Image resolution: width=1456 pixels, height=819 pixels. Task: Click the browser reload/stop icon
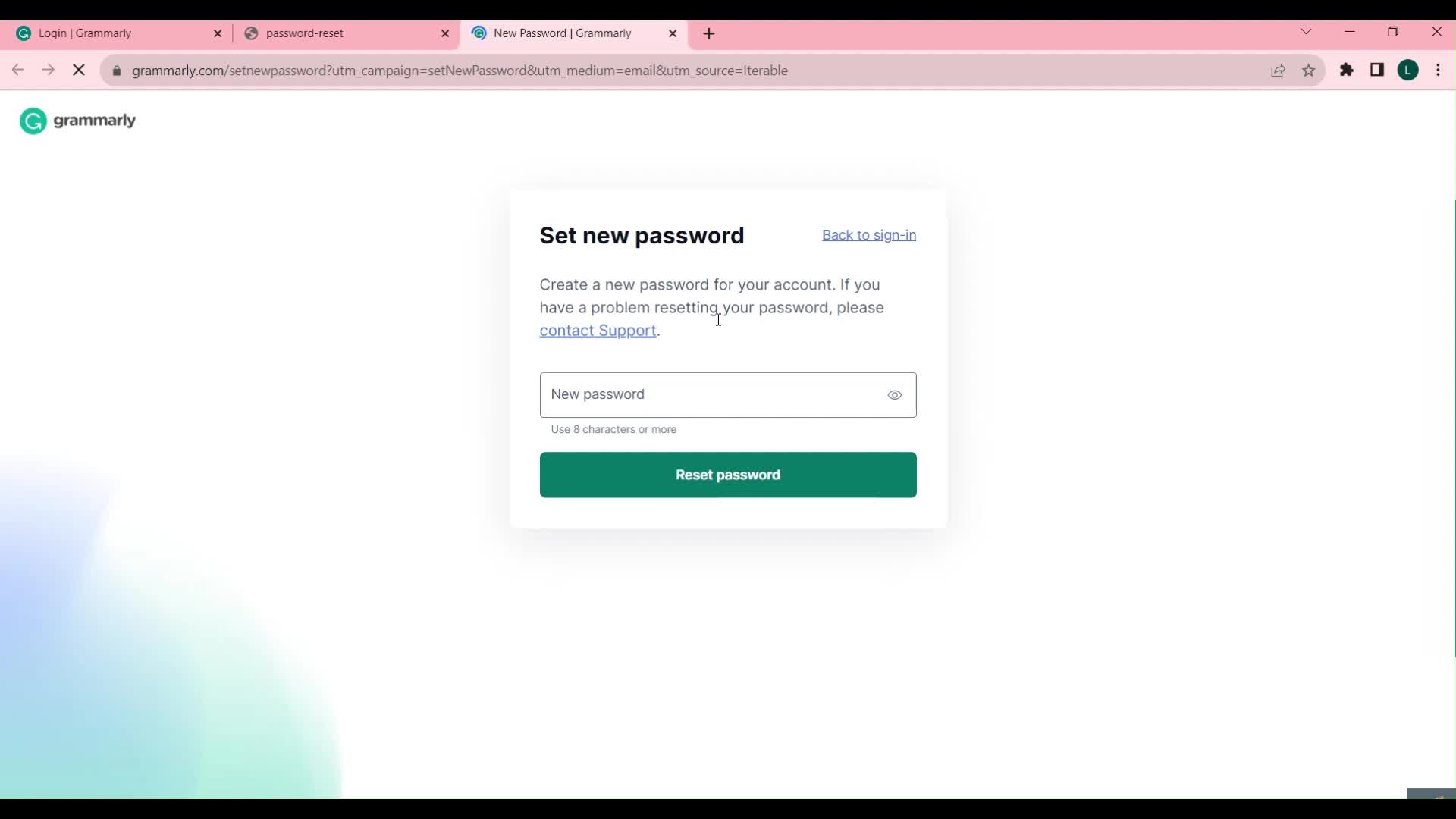[78, 70]
